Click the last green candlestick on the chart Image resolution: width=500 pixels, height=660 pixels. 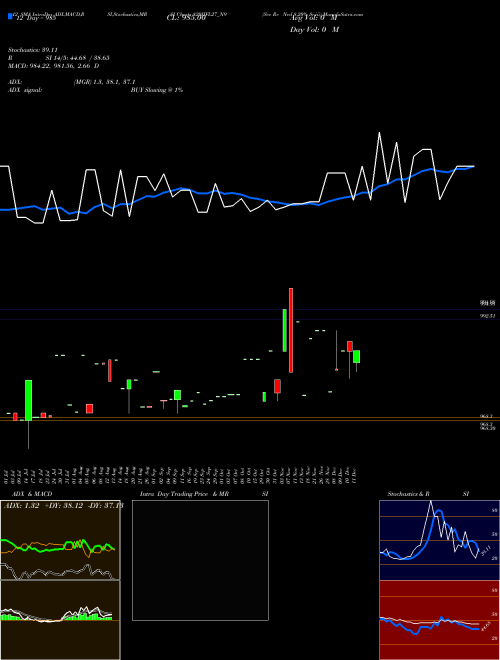pyautogui.click(x=356, y=357)
